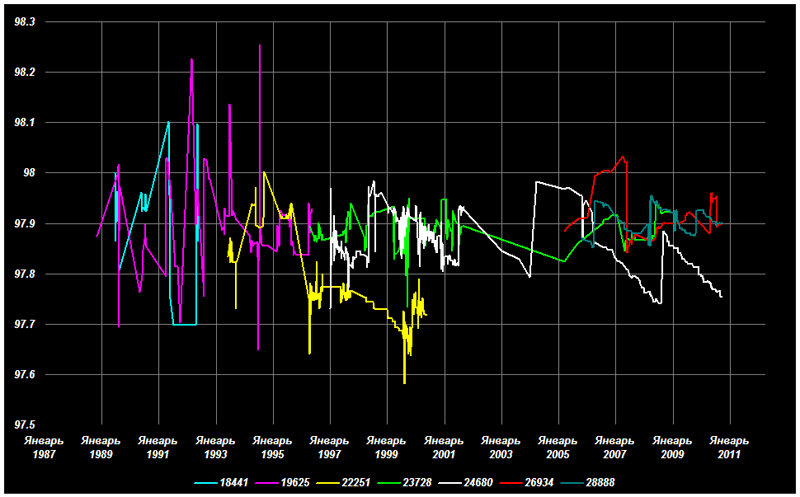Select the Январь 2007 X-axis label
Screen dimensions: 800x497
615,446
